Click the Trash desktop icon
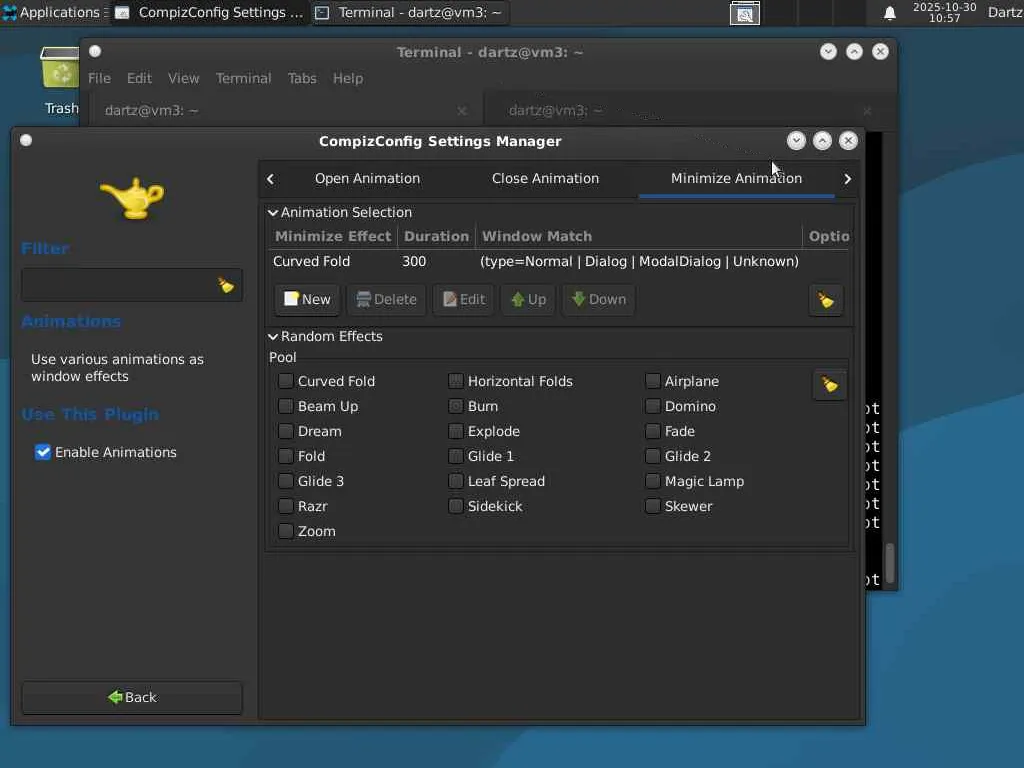This screenshot has height=768, width=1024. coord(60,81)
